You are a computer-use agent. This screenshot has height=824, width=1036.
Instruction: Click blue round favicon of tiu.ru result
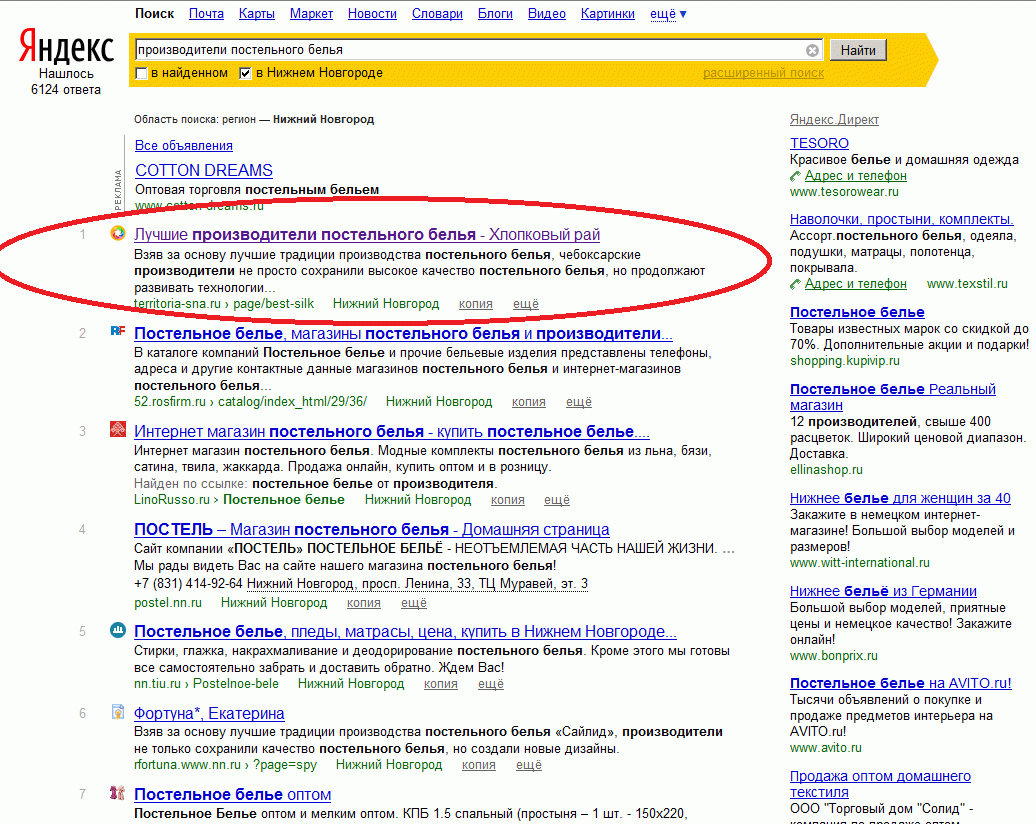[118, 630]
